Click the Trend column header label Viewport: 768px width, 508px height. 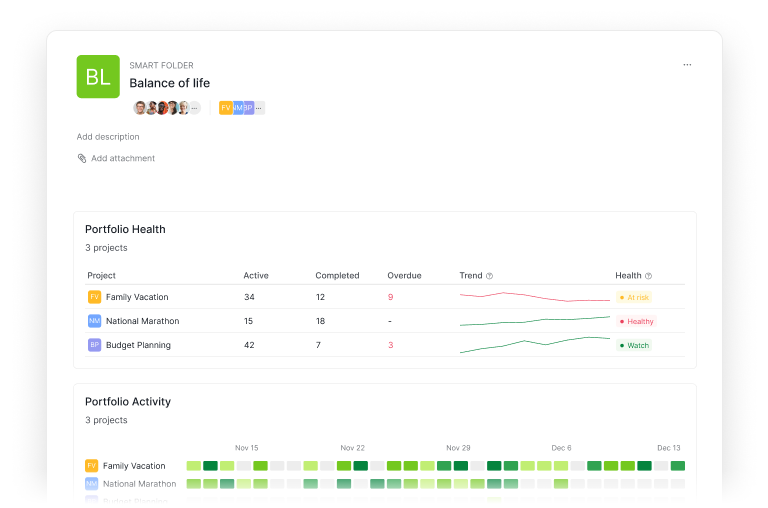point(471,275)
